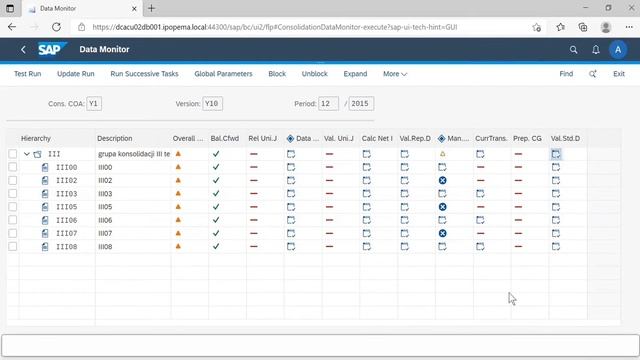
Task: Click the III07 hierarchy row label
Action: [x=67, y=233]
